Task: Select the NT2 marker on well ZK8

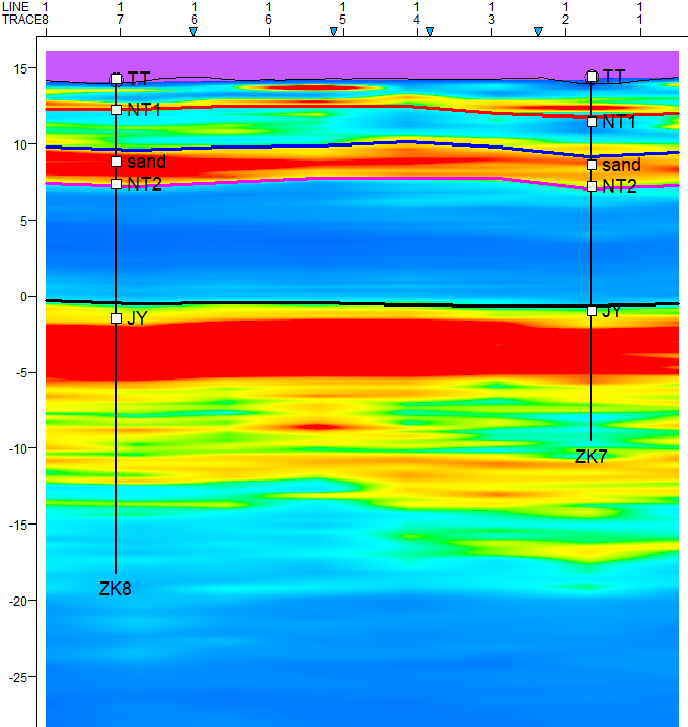Action: [116, 184]
